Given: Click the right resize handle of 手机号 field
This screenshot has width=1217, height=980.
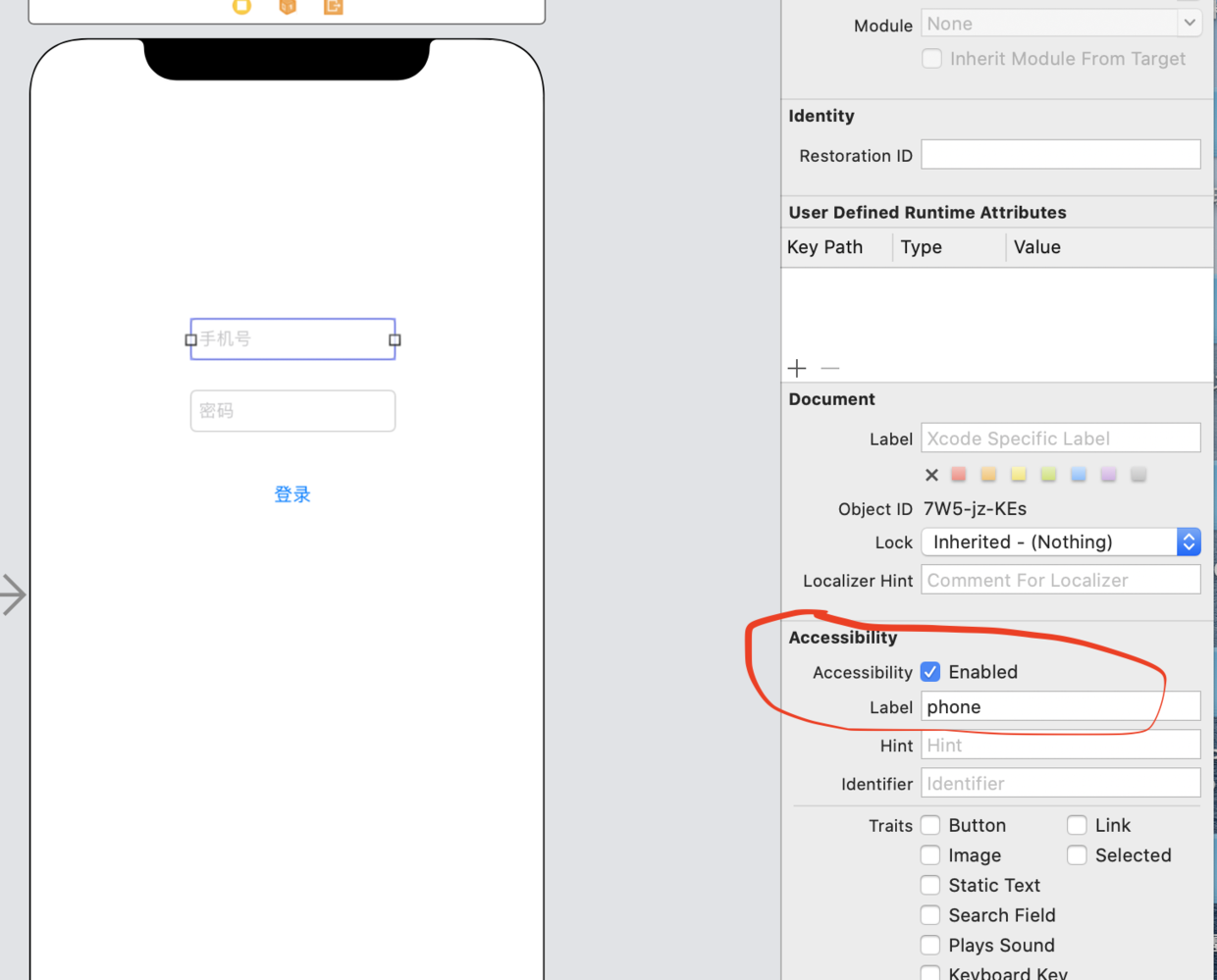Looking at the screenshot, I should [395, 339].
